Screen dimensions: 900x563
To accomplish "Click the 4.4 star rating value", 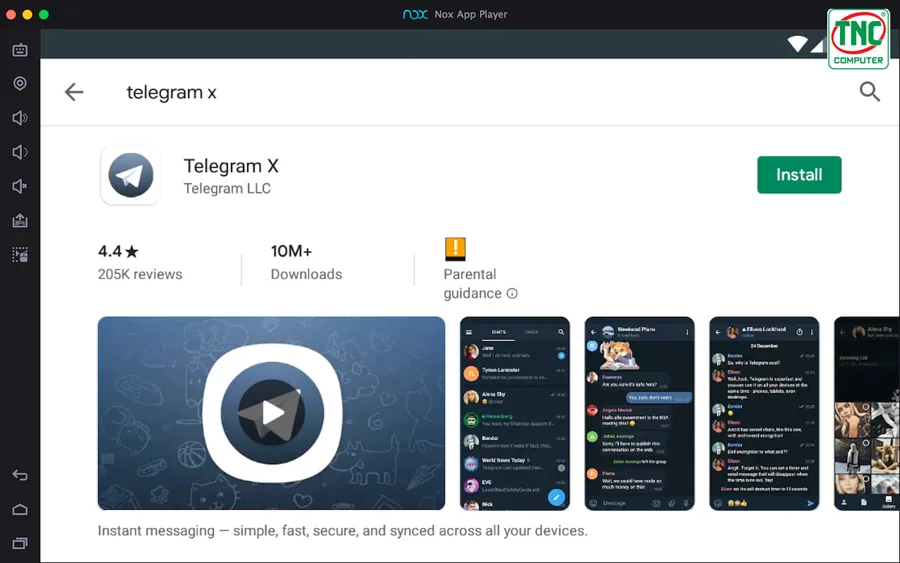I will [x=118, y=251].
